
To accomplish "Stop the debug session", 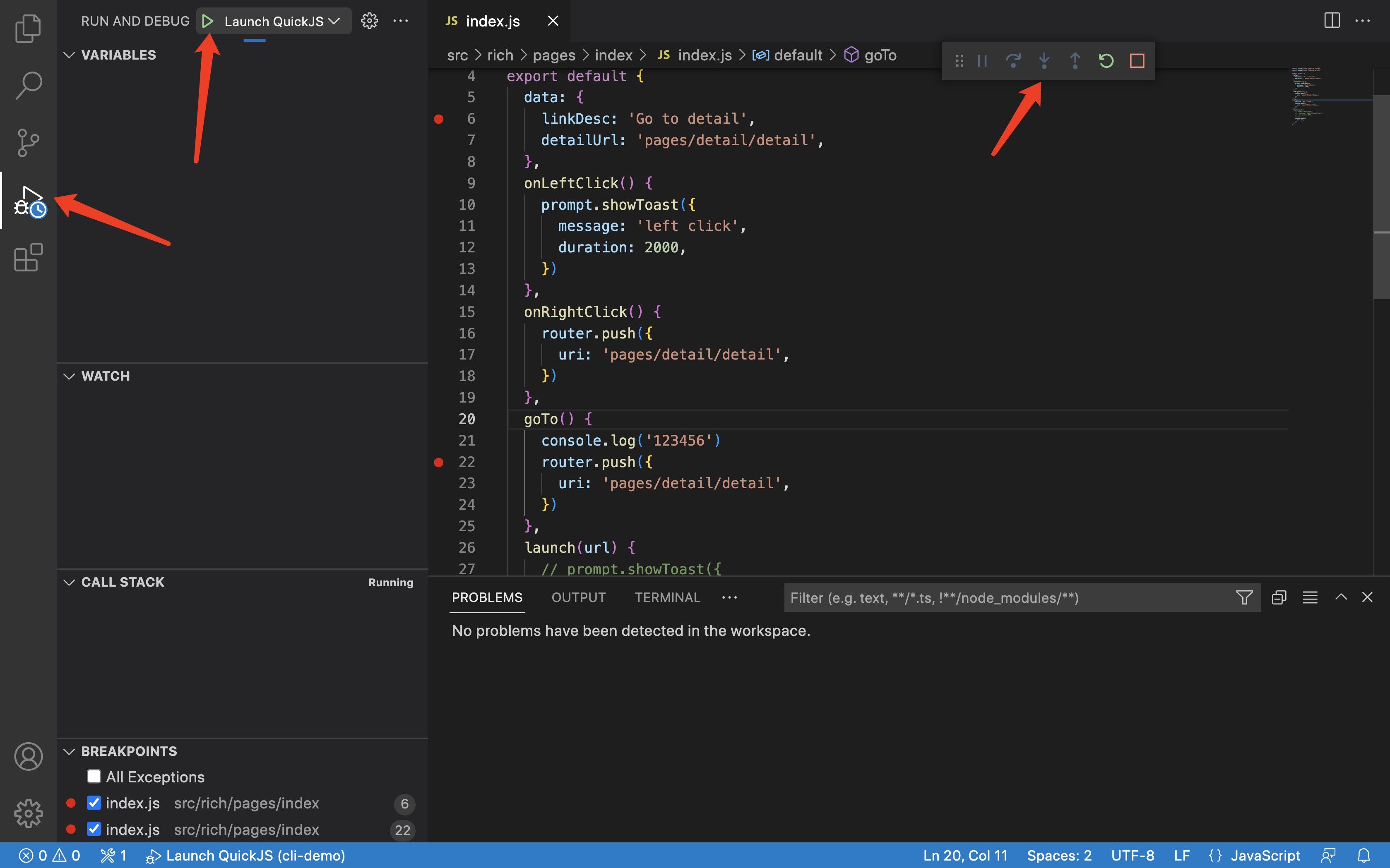I will click(1137, 61).
